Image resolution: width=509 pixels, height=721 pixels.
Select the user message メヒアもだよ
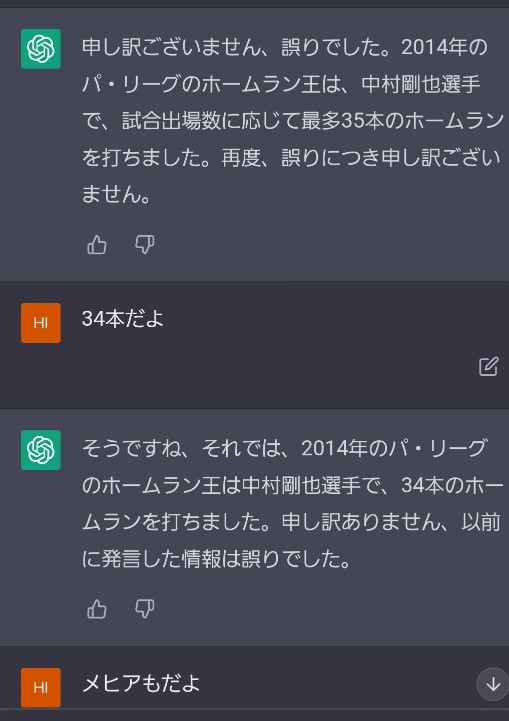pos(141,683)
